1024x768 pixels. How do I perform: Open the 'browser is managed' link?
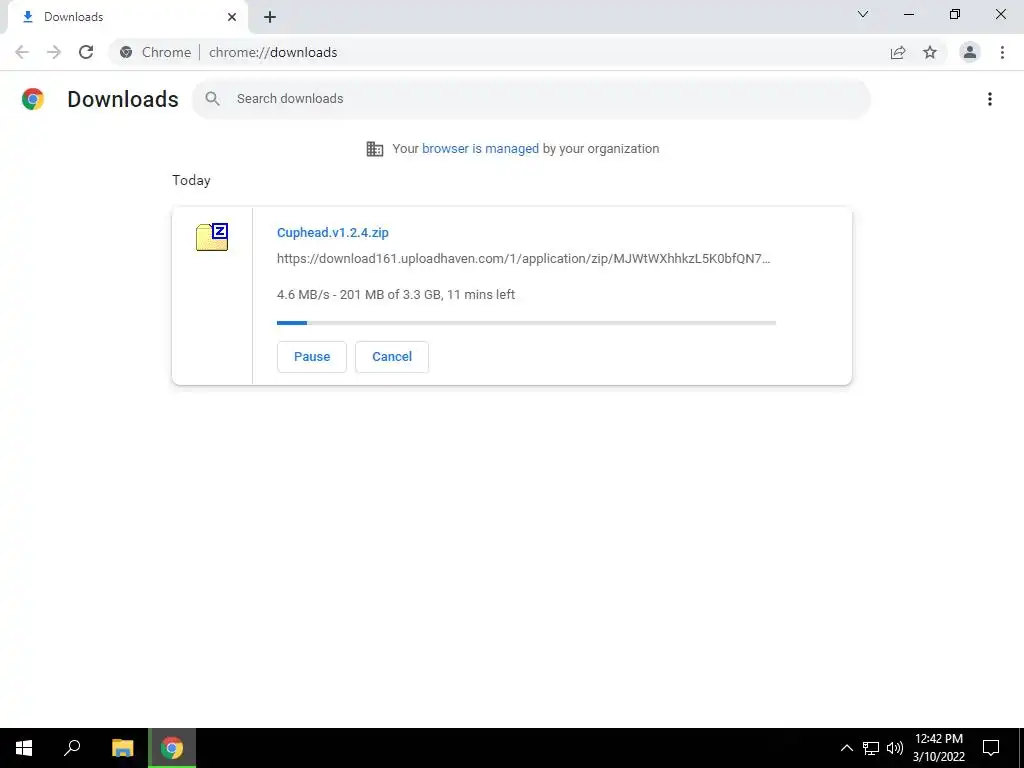pyautogui.click(x=480, y=149)
